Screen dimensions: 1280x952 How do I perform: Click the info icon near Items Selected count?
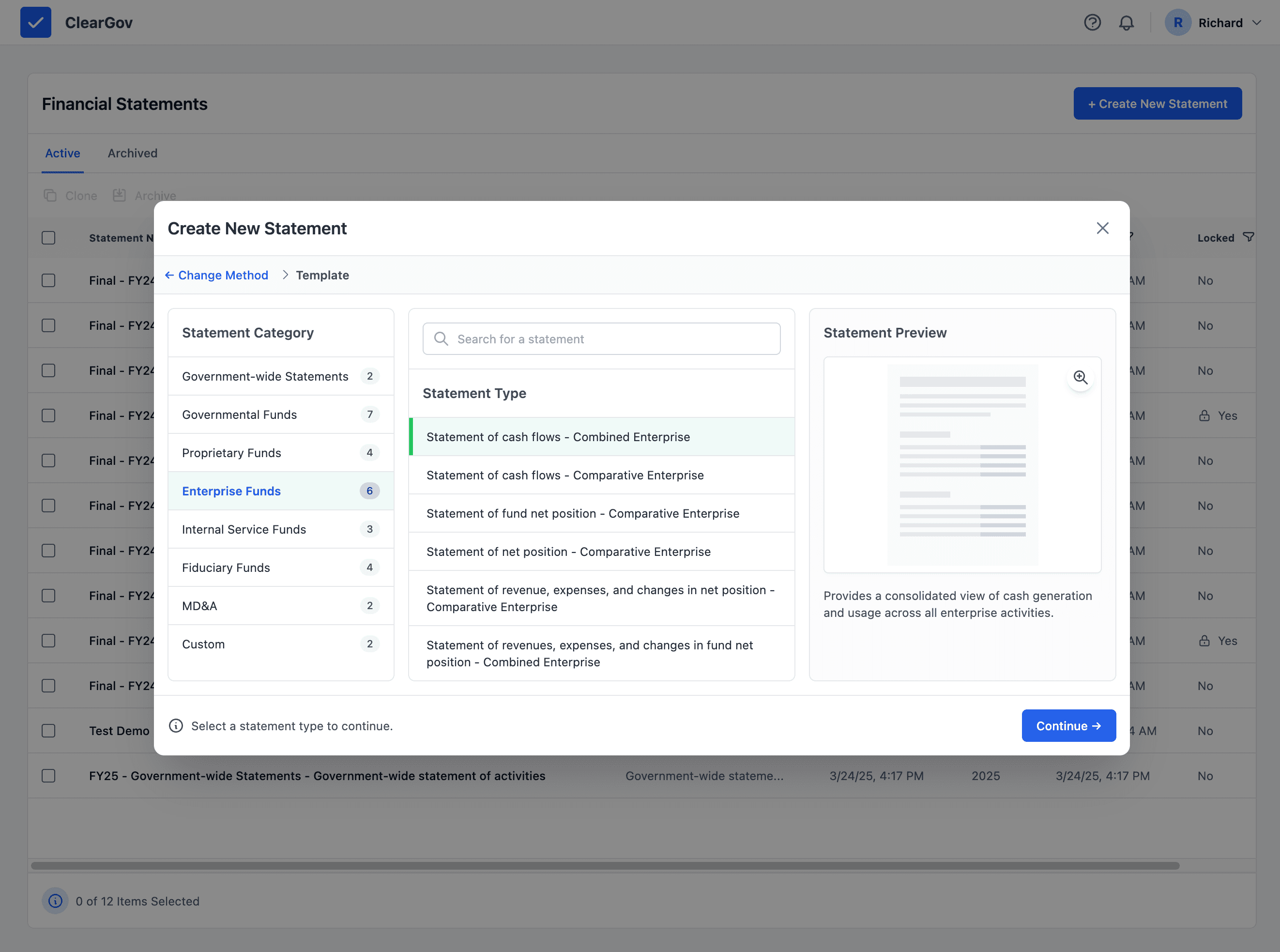[55, 901]
